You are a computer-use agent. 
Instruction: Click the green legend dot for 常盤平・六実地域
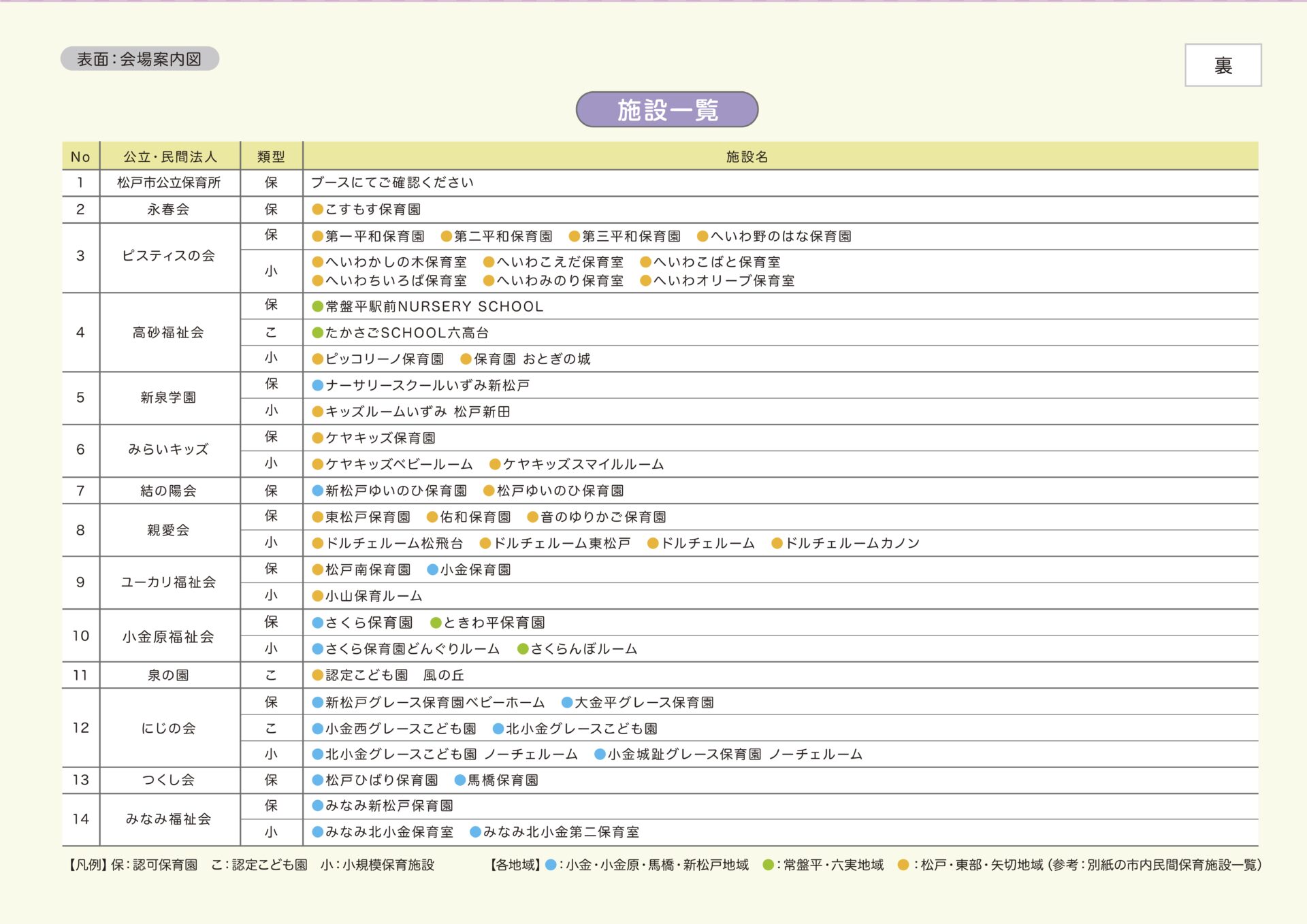769,865
